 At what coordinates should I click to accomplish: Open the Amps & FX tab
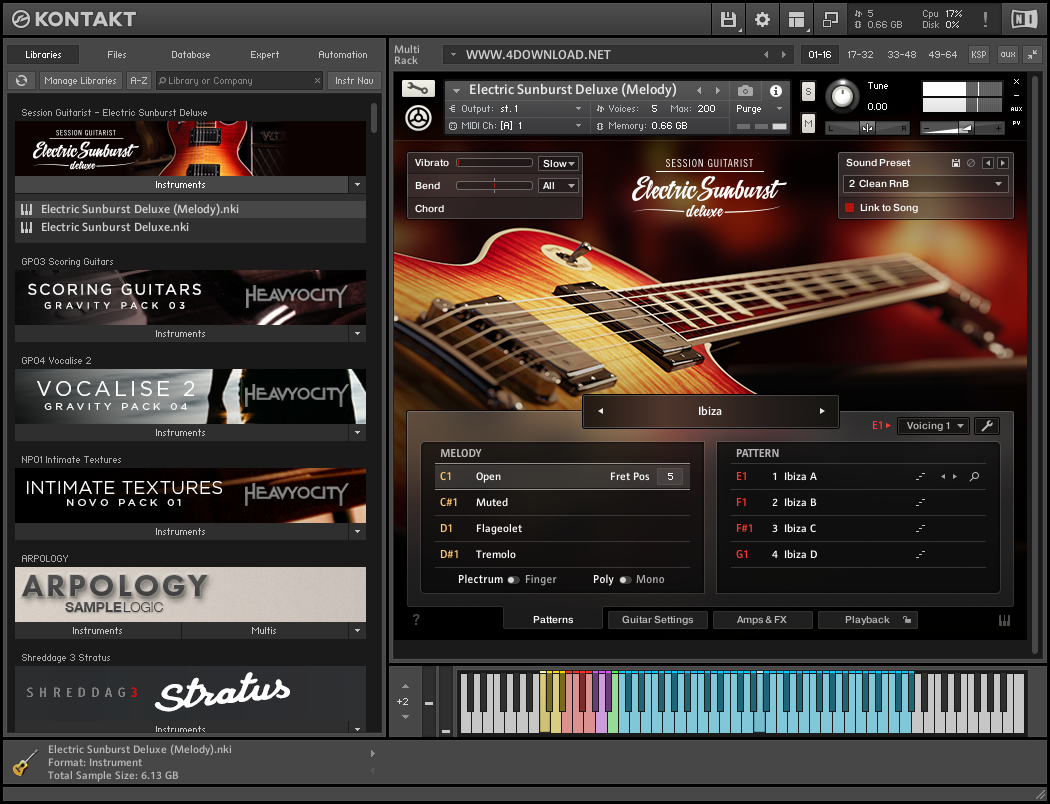(x=762, y=620)
